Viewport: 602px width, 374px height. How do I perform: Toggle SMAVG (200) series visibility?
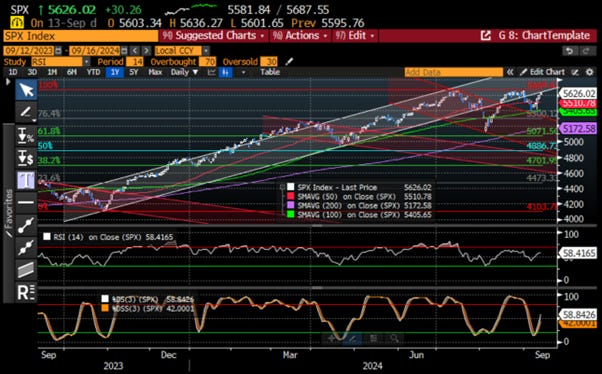point(291,205)
